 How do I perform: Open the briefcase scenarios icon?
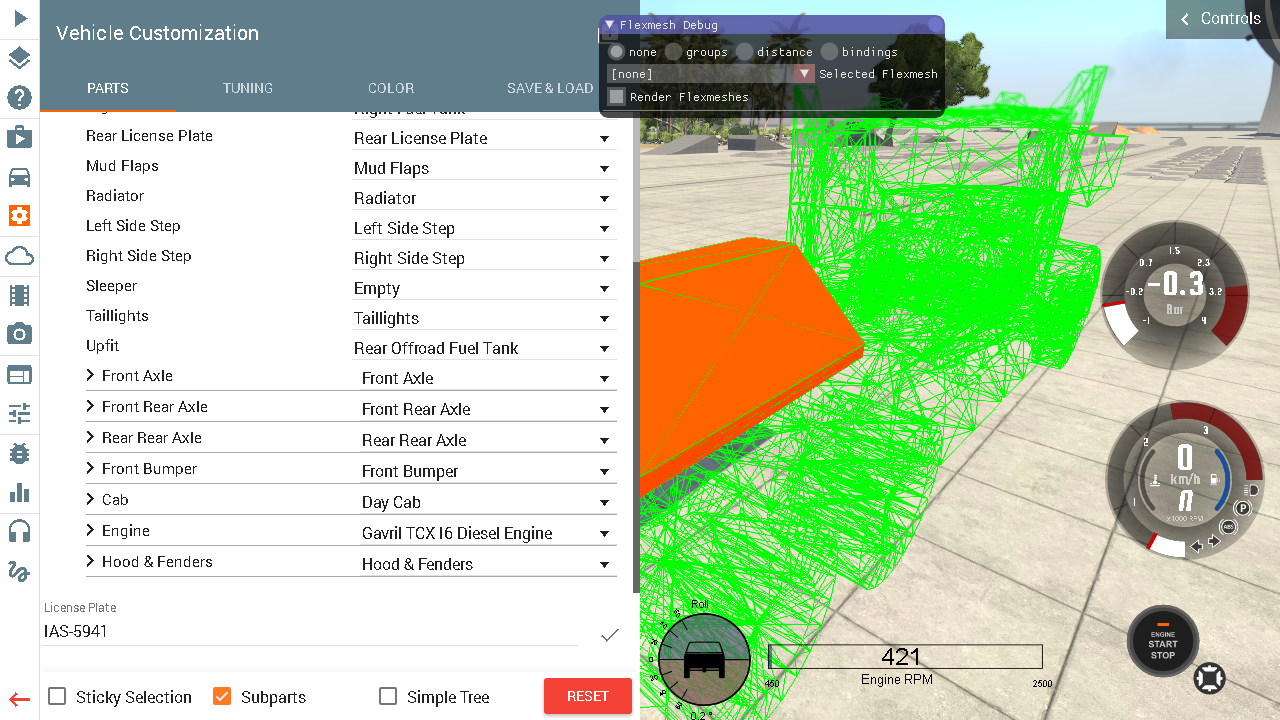pos(19,137)
